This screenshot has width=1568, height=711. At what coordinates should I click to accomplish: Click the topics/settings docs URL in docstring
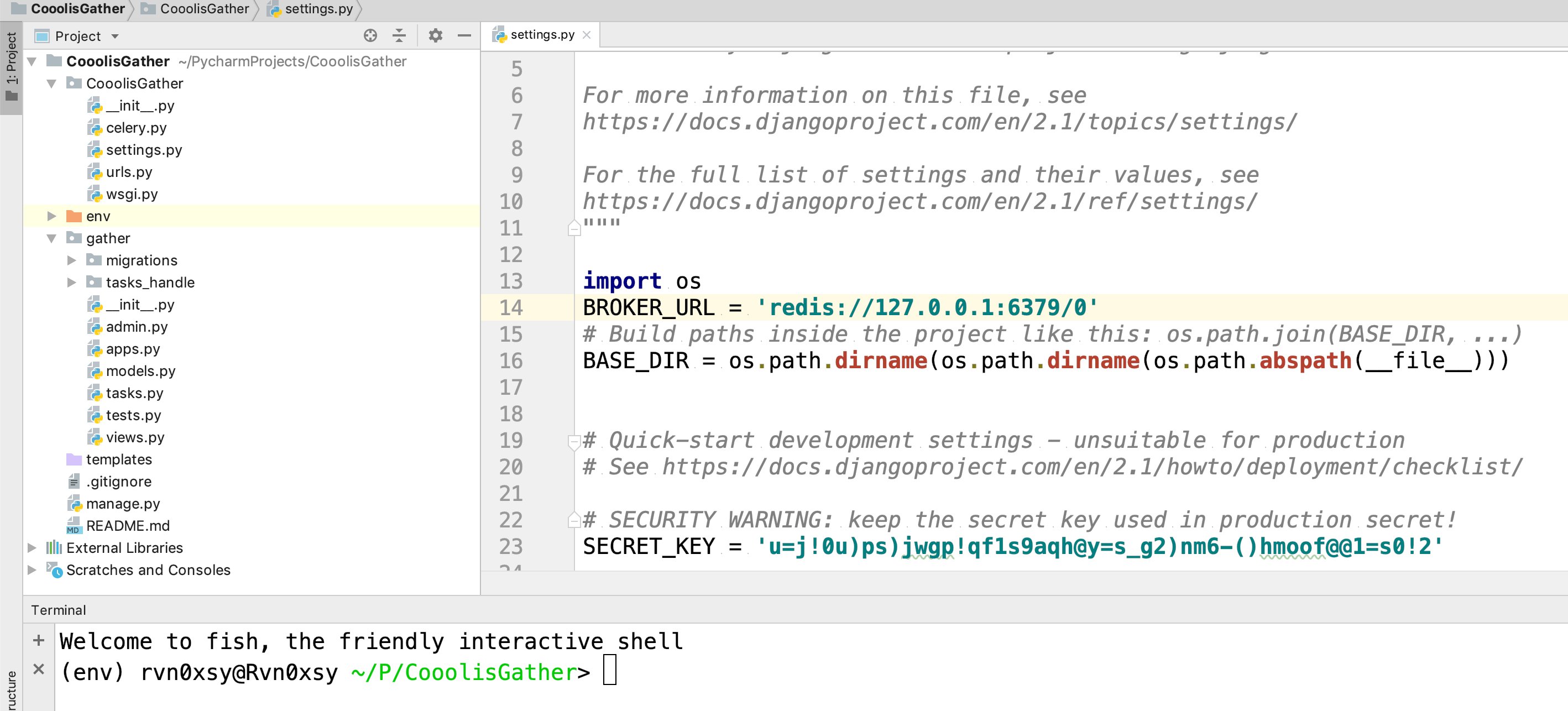pos(939,122)
